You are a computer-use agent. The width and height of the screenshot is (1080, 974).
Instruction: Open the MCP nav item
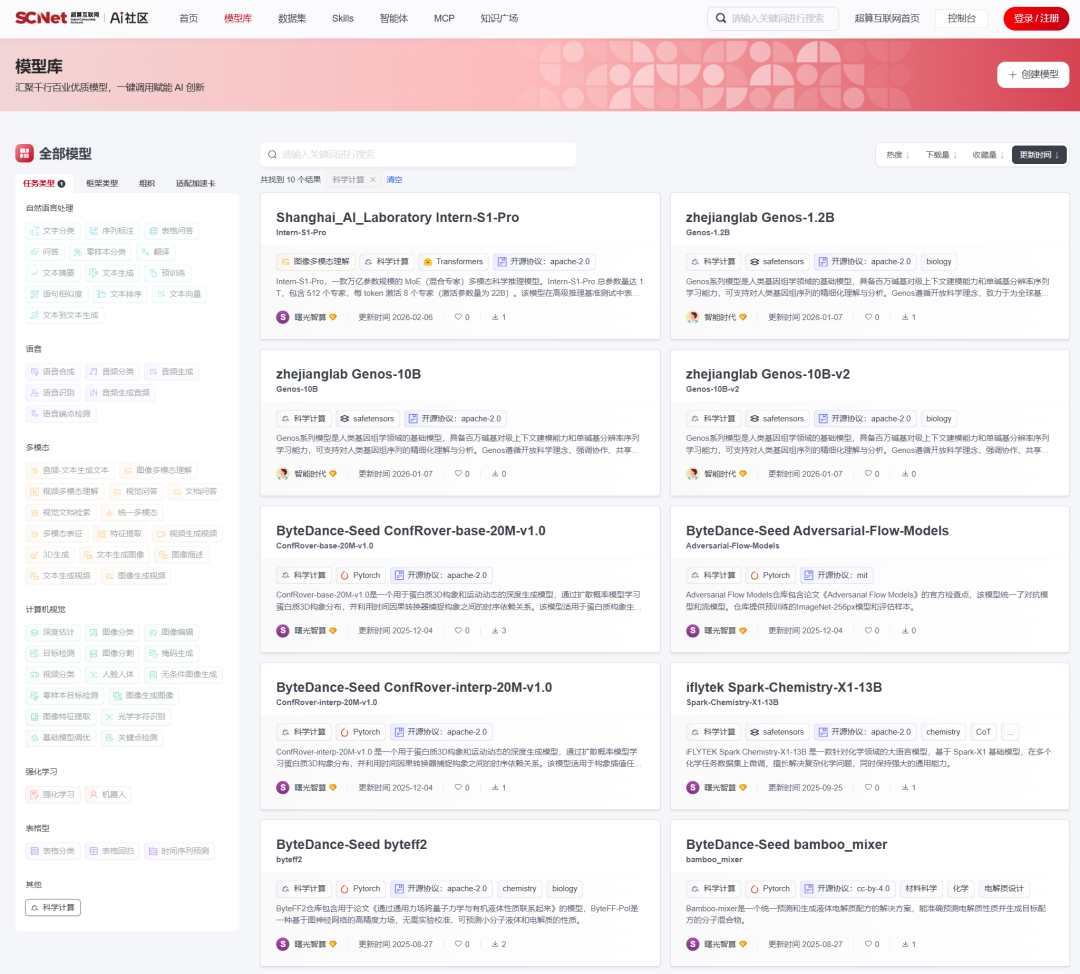click(444, 19)
